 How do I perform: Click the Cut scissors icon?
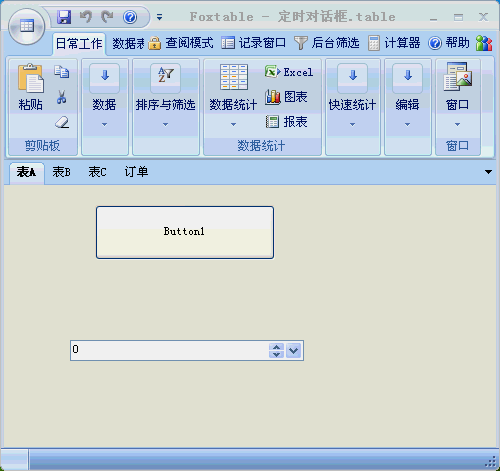[61, 97]
